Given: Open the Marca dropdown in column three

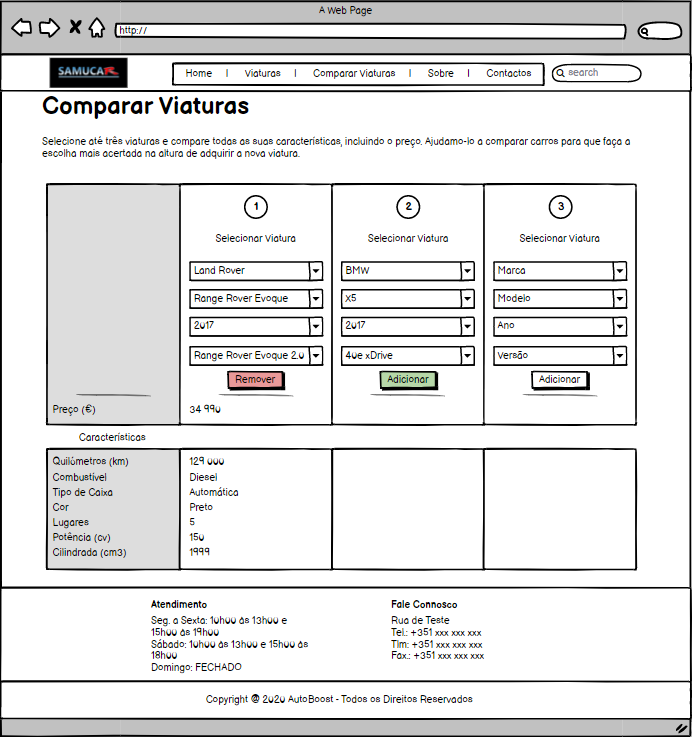Looking at the screenshot, I should coord(560,271).
